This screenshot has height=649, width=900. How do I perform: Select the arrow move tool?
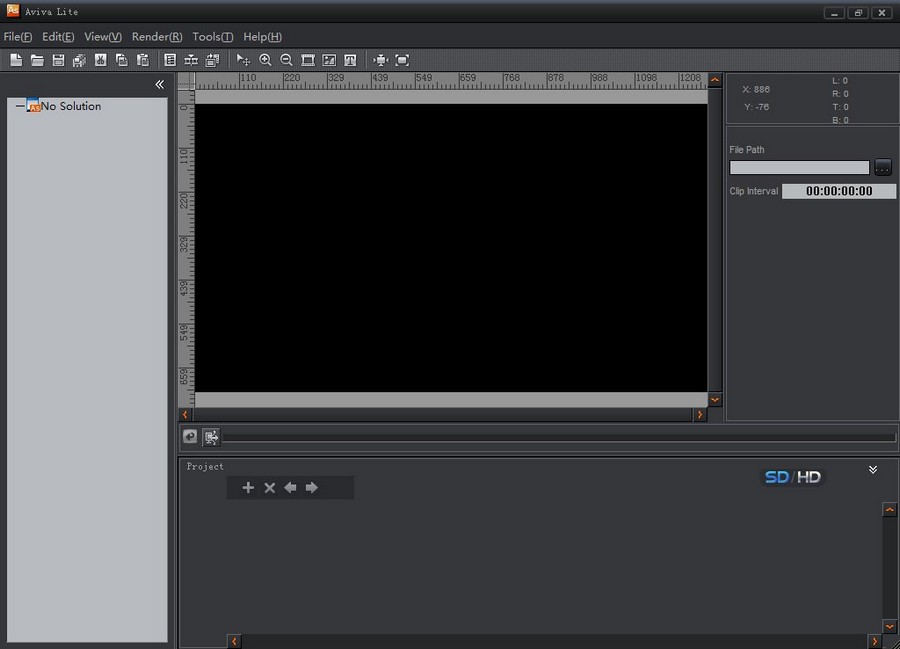coord(243,60)
